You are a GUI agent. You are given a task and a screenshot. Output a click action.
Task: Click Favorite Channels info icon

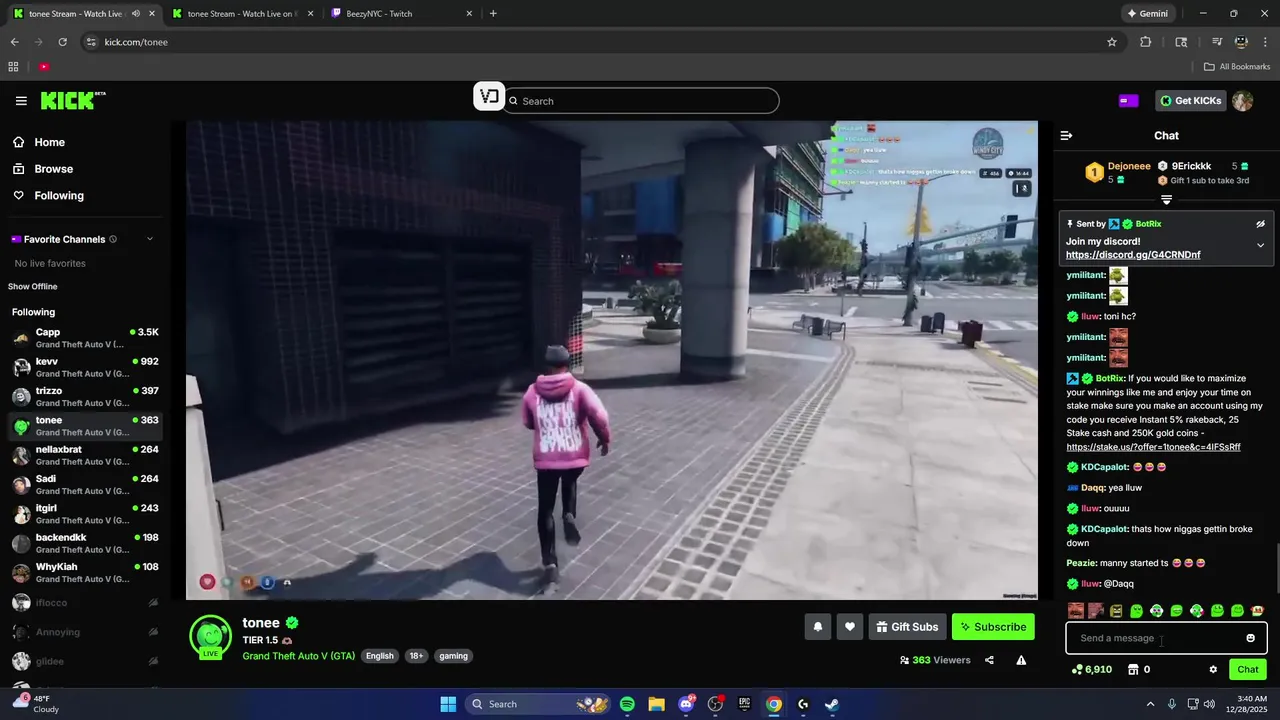(113, 239)
